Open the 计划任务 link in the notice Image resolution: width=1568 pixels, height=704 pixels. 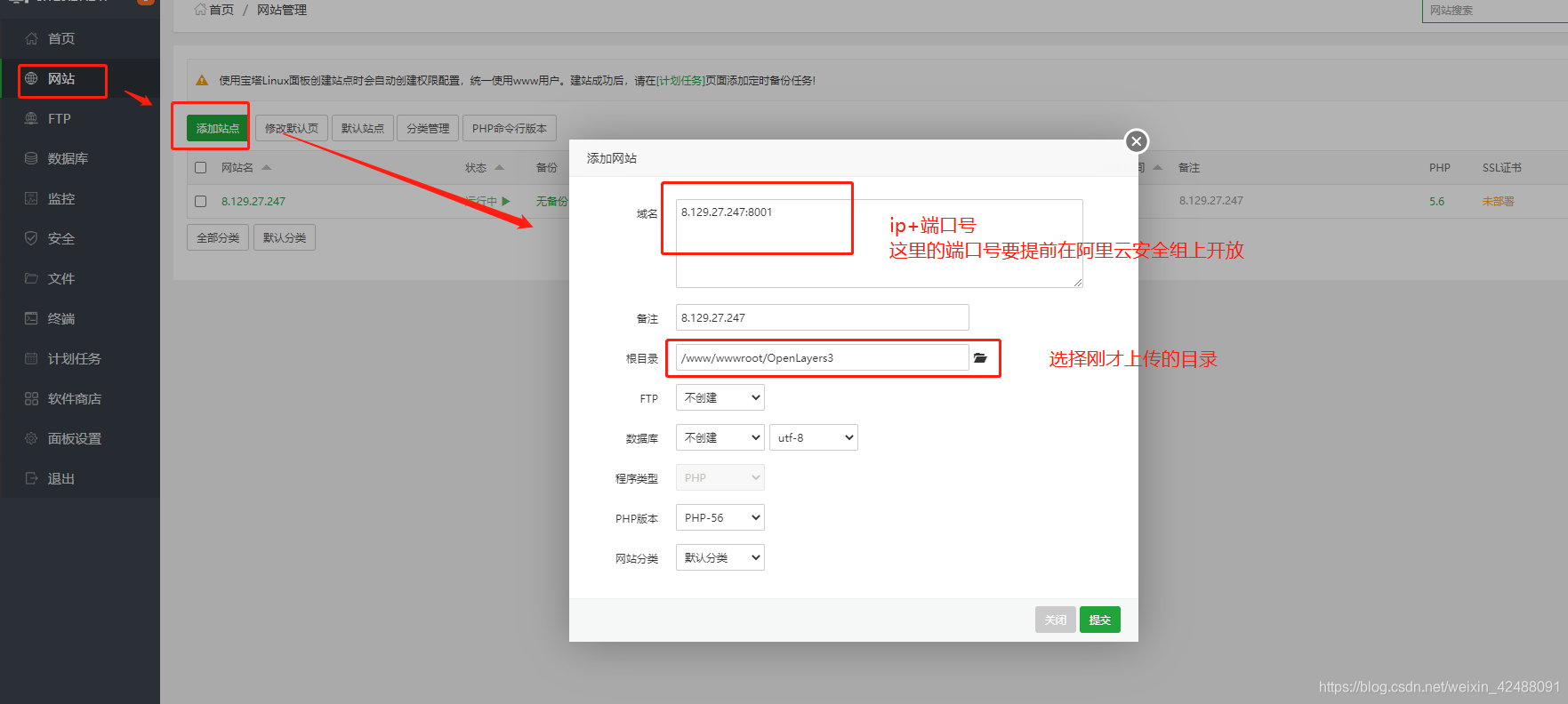(680, 81)
